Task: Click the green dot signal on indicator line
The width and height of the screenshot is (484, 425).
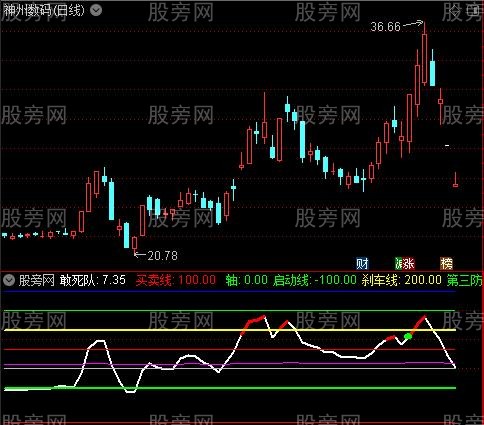Action: point(408,336)
